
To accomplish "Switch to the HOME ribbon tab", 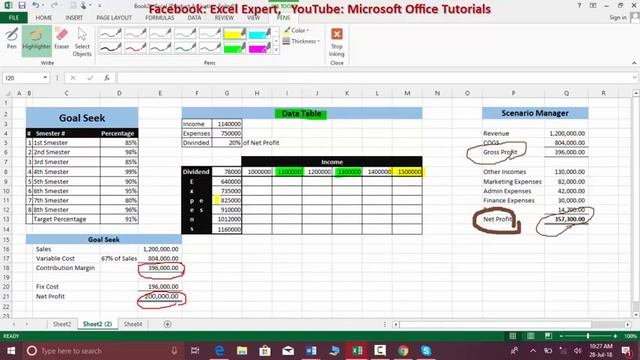I will pyautogui.click(x=43, y=18).
